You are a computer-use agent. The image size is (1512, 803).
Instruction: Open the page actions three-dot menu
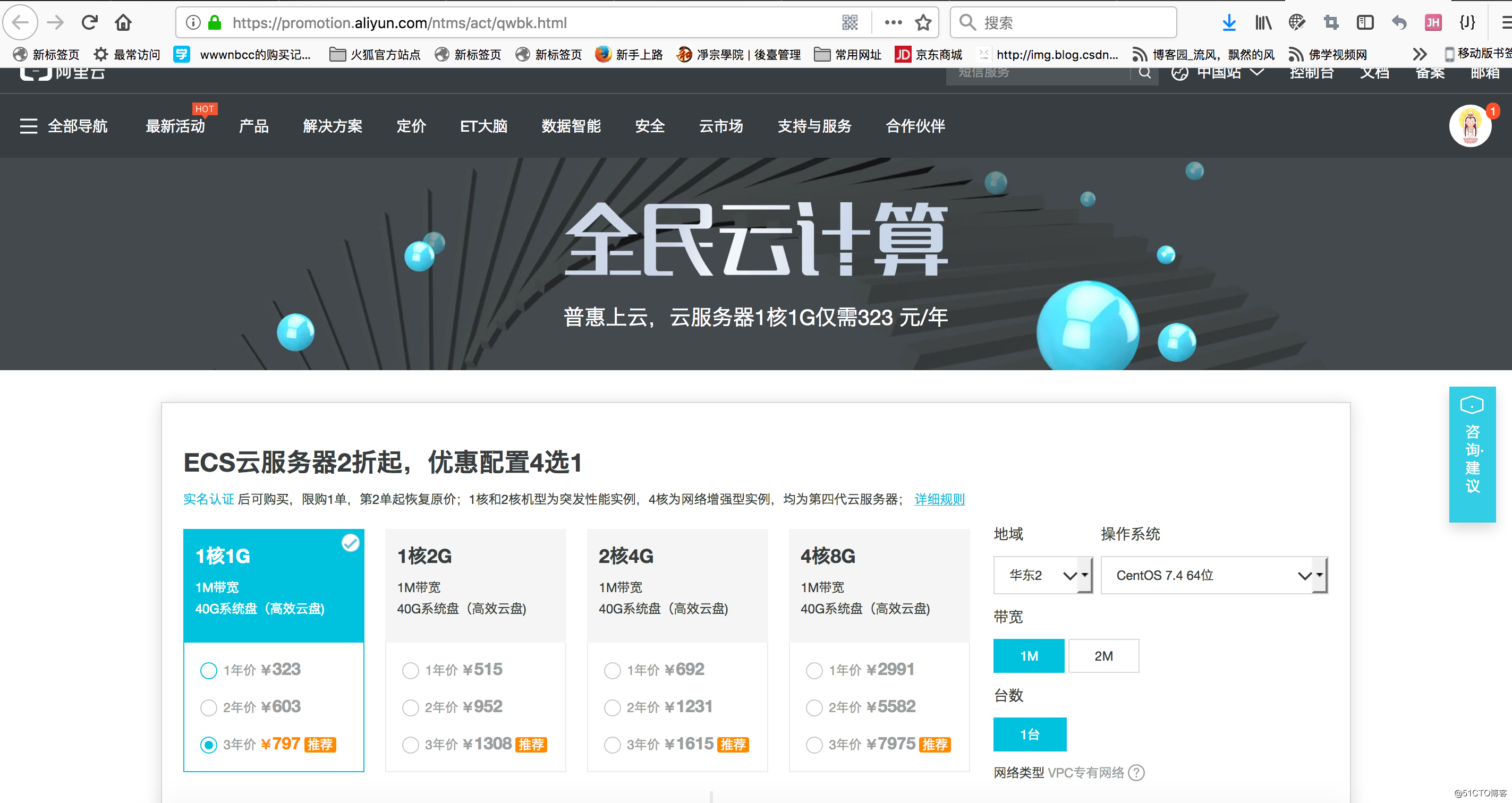pyautogui.click(x=893, y=23)
